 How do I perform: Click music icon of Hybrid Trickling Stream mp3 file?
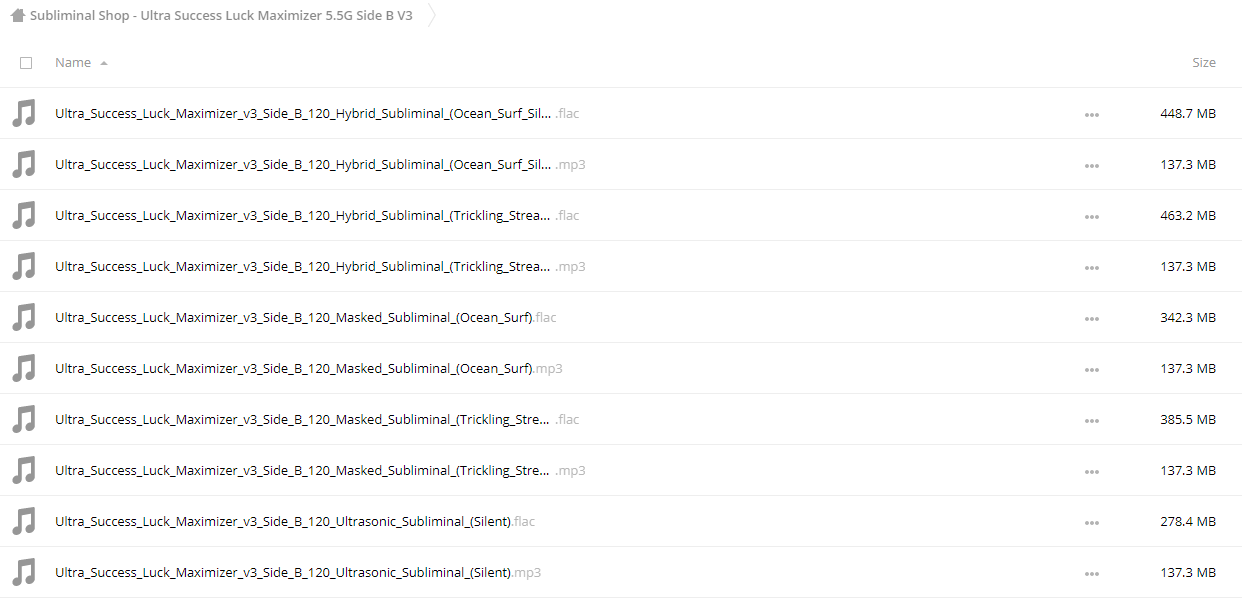point(24,266)
